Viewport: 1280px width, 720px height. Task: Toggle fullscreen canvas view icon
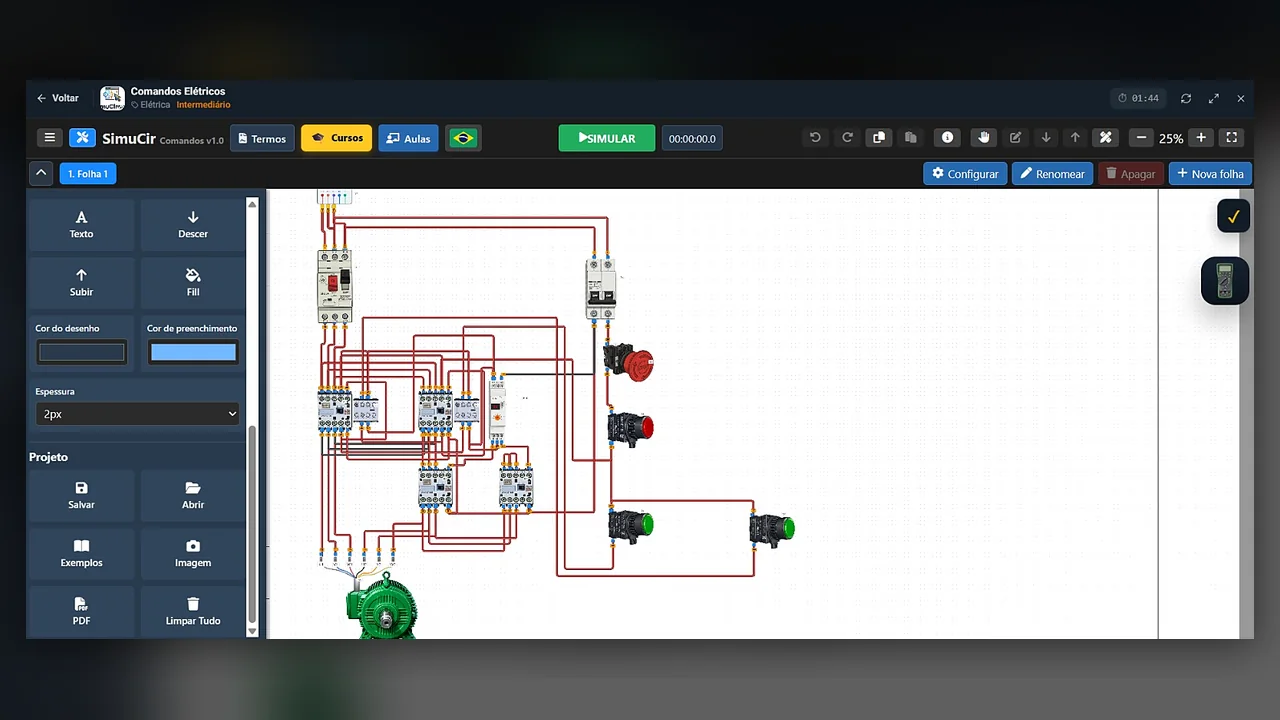1232,138
